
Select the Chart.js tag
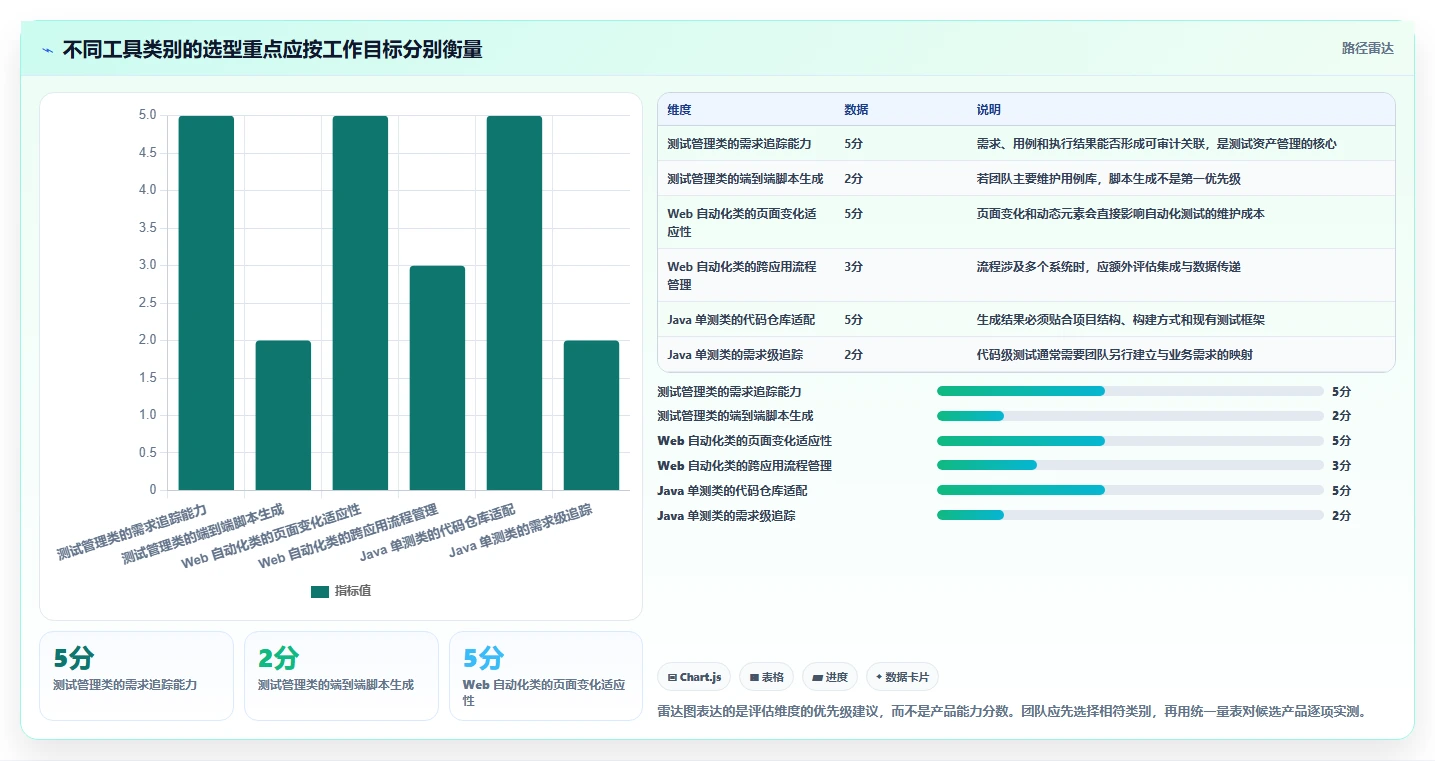pyautogui.click(x=694, y=677)
